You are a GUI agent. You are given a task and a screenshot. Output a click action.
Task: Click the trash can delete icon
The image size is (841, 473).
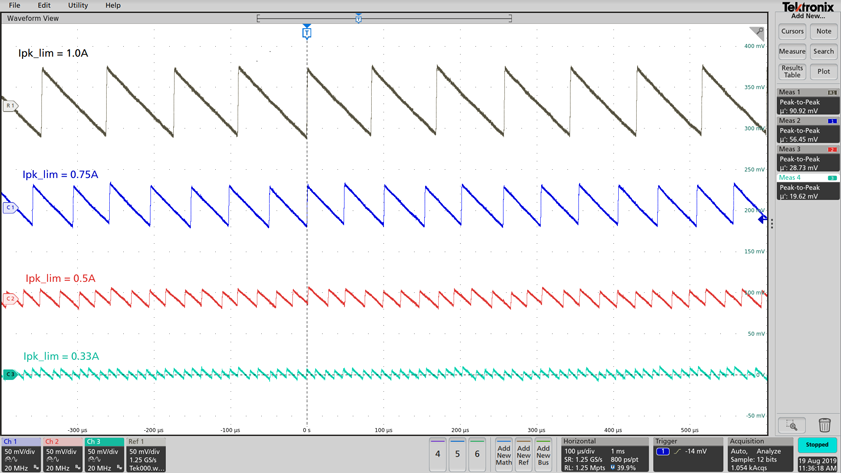tap(824, 425)
